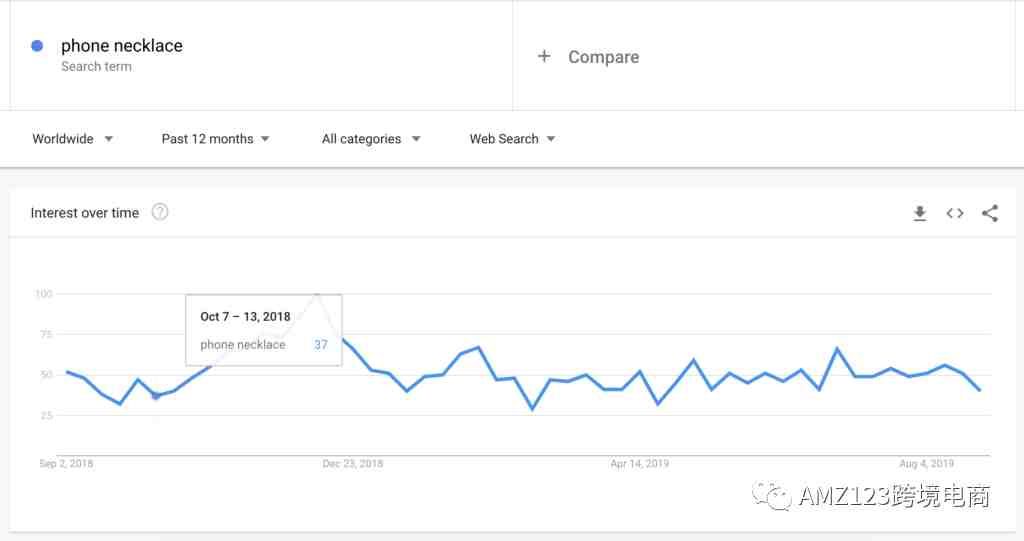Edit the phone necklace search term

[122, 46]
